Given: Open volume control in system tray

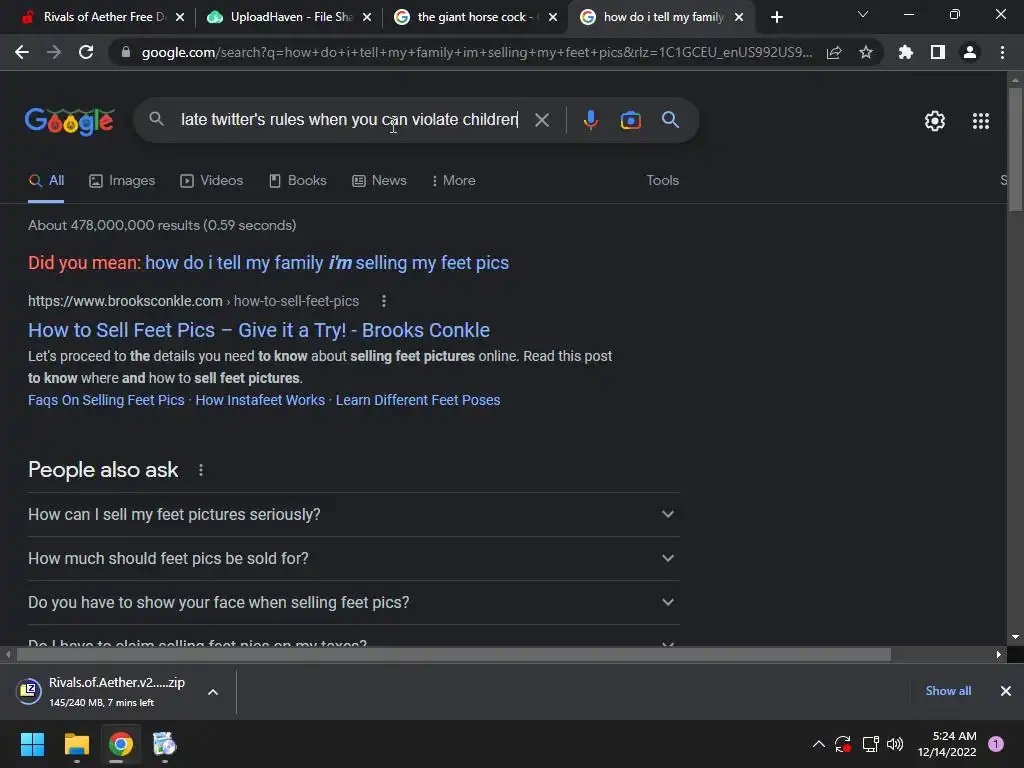Looking at the screenshot, I should 895,744.
